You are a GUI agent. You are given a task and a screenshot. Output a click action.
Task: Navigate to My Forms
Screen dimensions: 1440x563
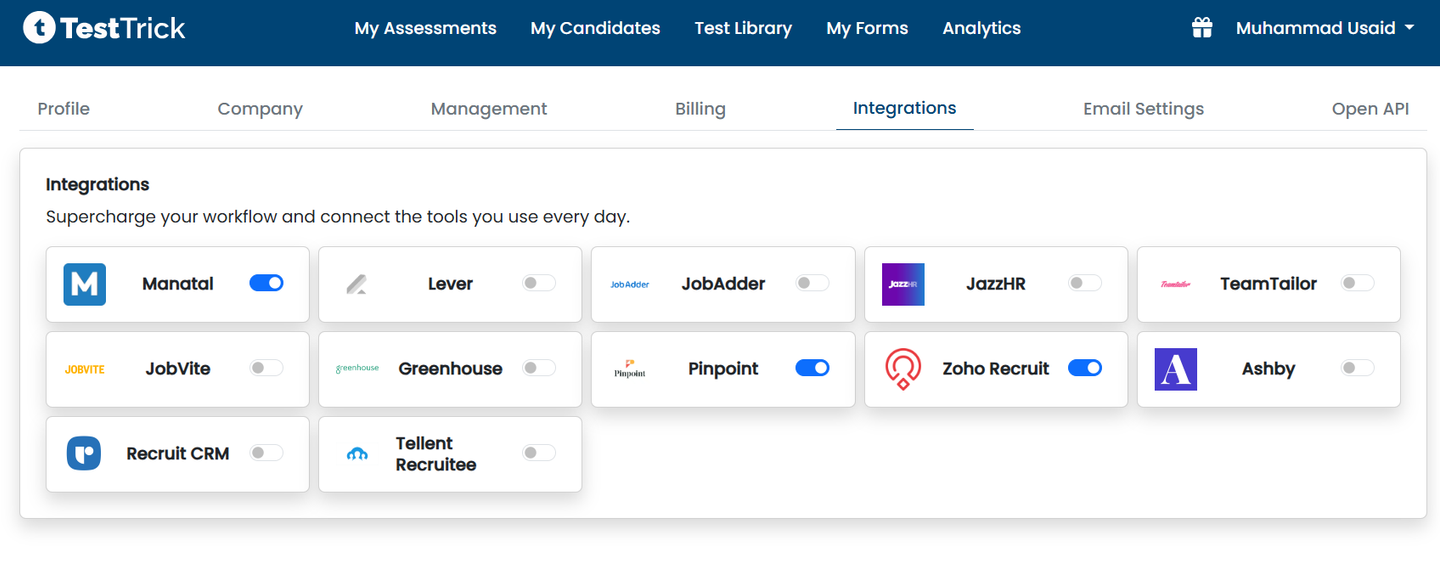[867, 28]
